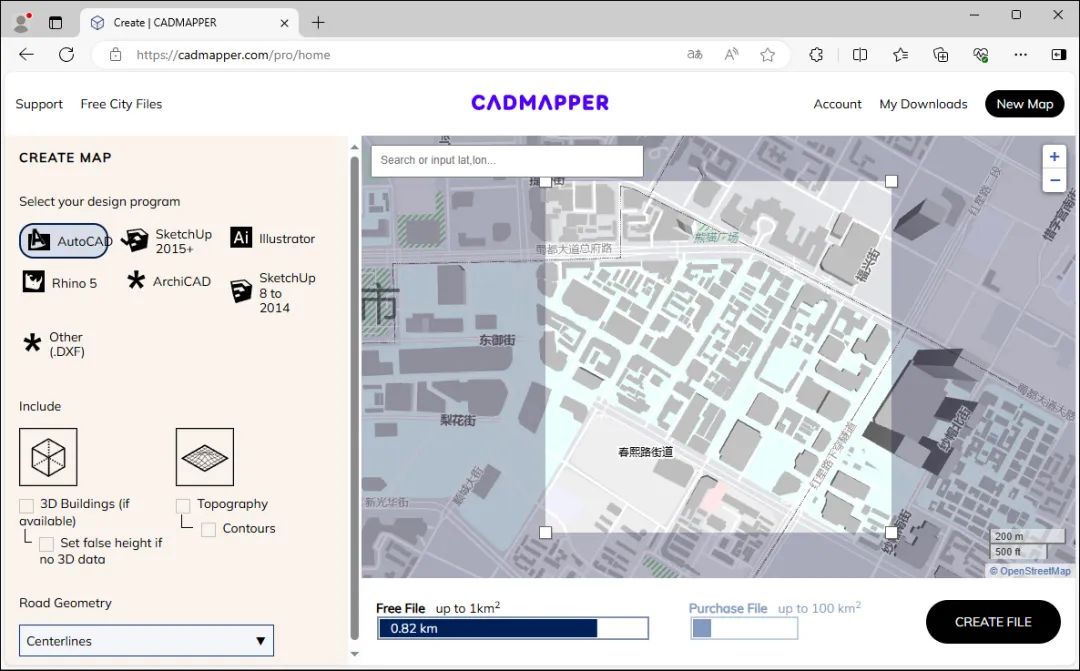Enable the Topography checkbox
This screenshot has width=1080, height=671.
[183, 506]
